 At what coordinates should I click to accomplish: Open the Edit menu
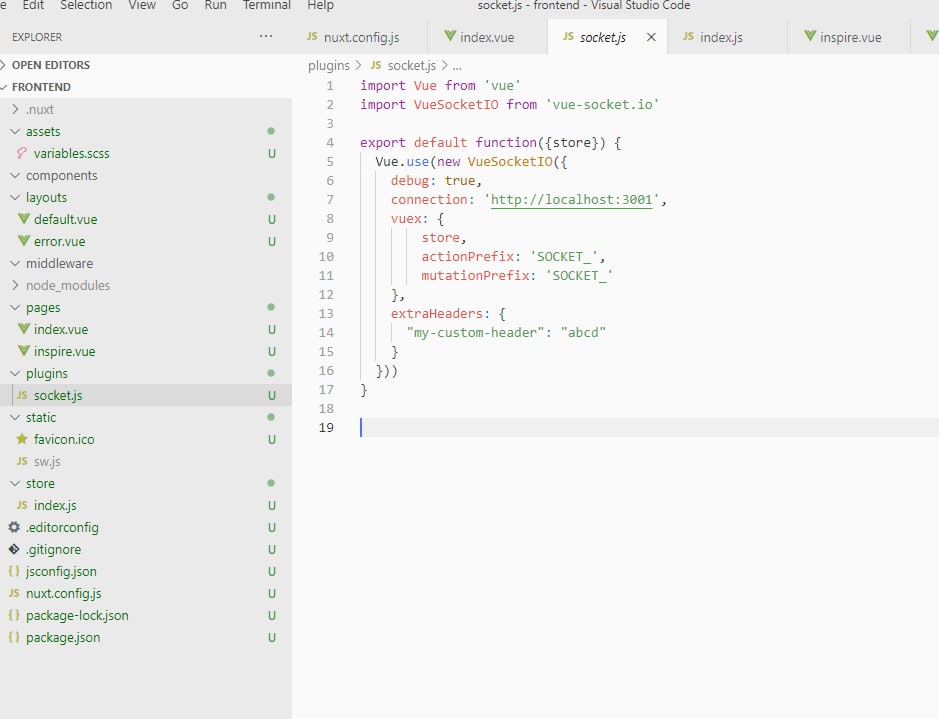click(x=34, y=5)
